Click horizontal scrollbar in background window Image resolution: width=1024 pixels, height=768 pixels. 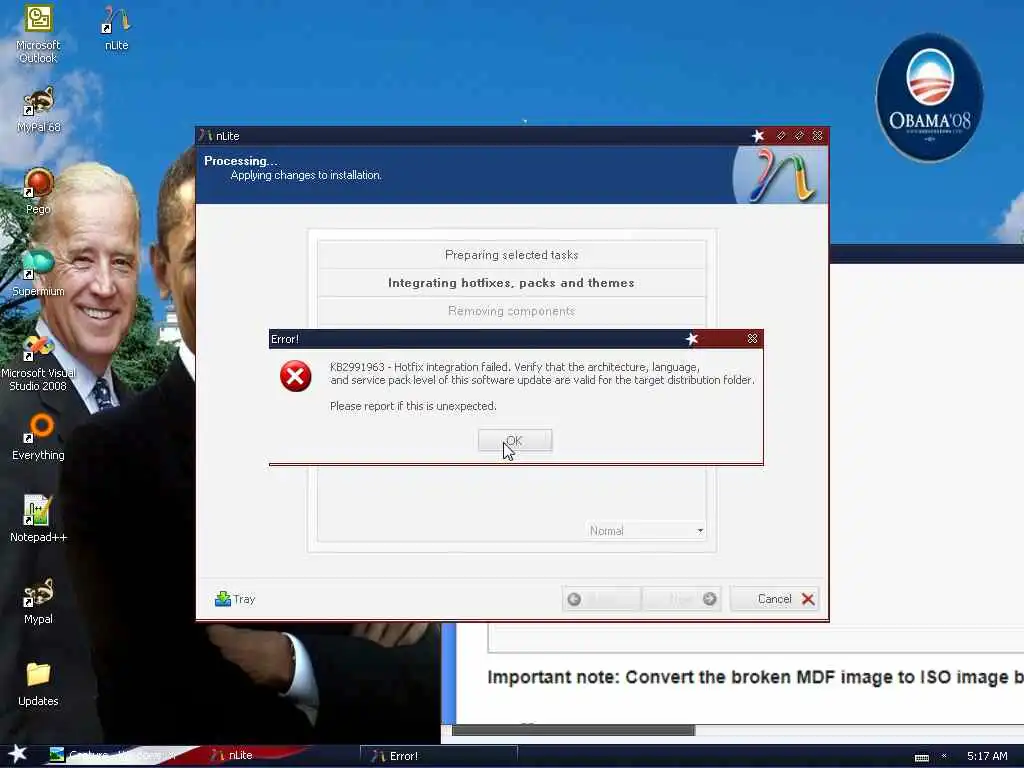[x=573, y=730]
